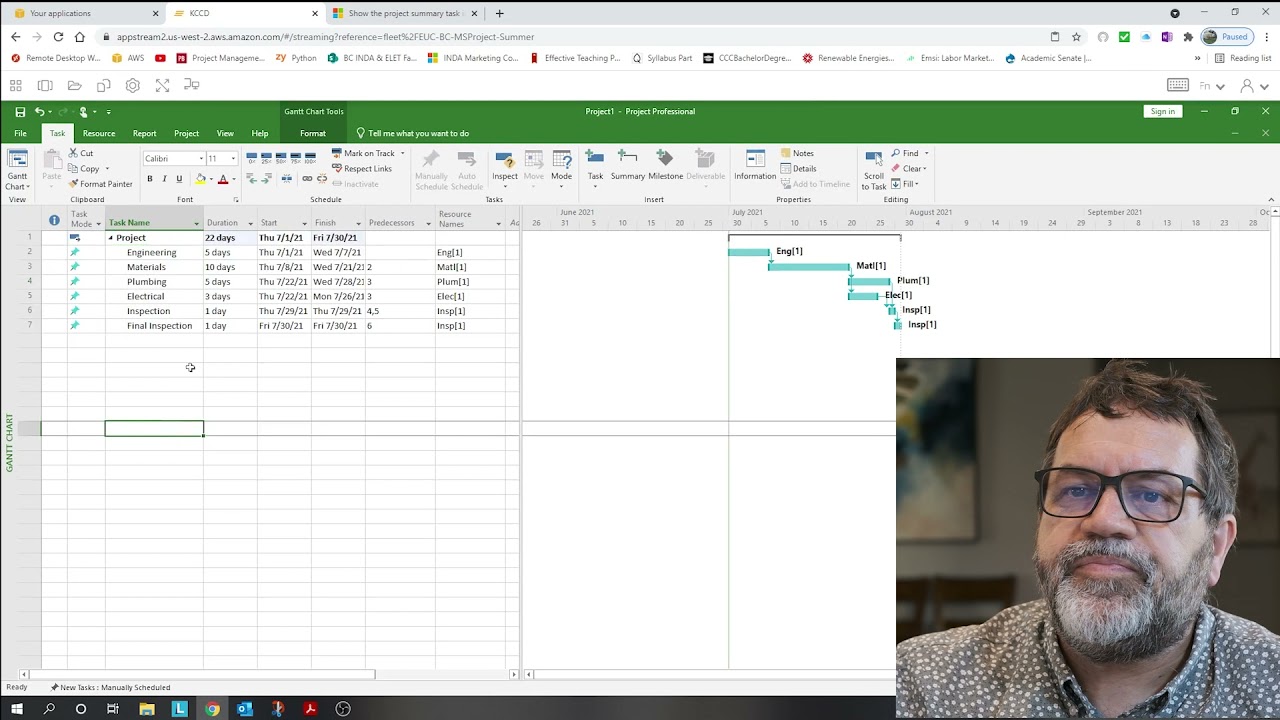The image size is (1280, 720).
Task: Click the Link Tasks chain icon
Action: [x=307, y=179]
